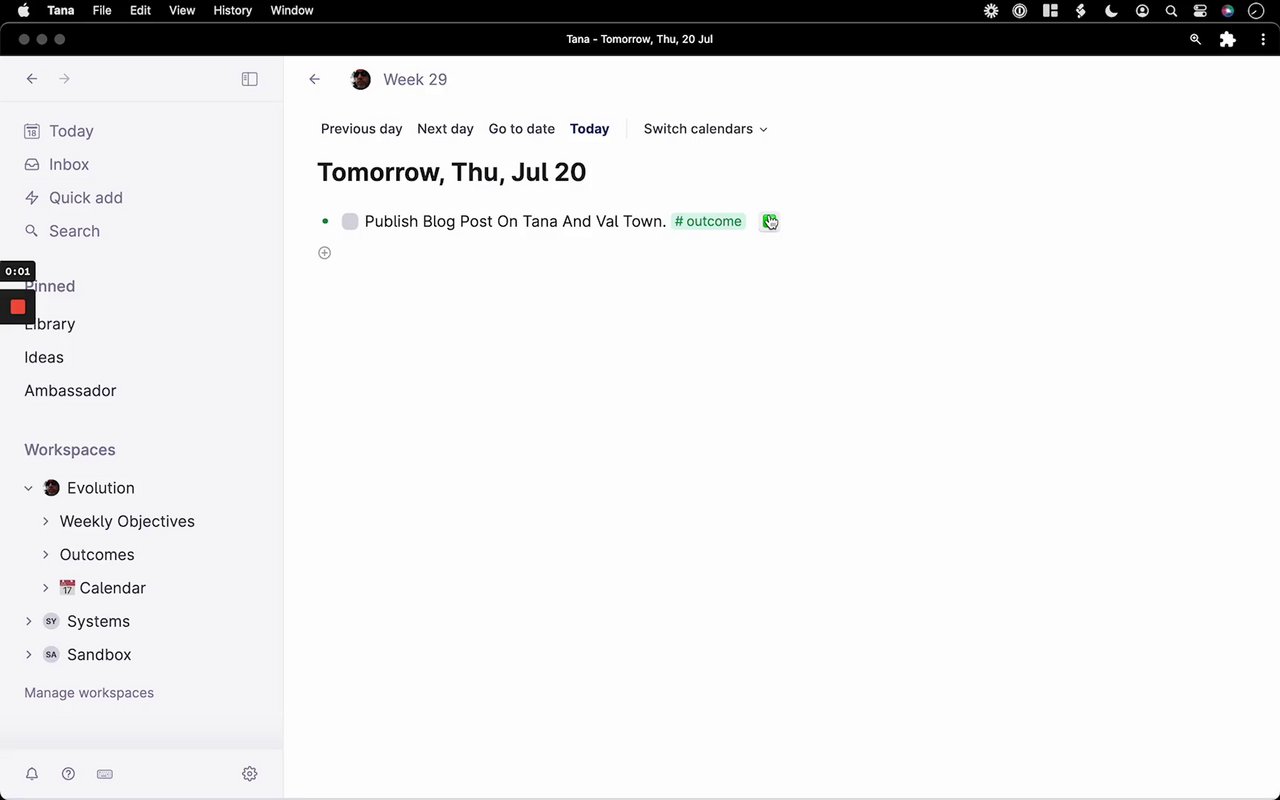Open the Tana app menu
The height and width of the screenshot is (800, 1280).
61,11
